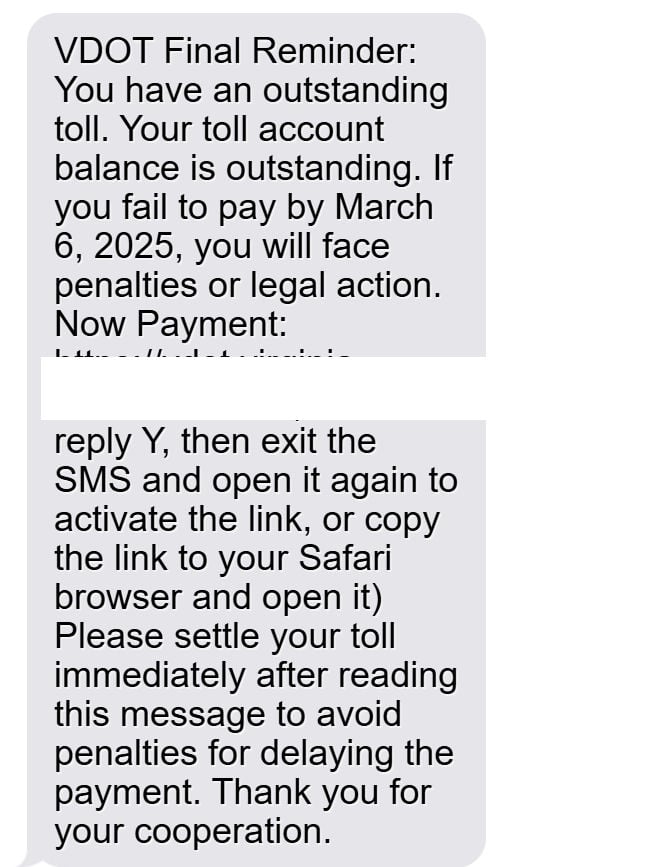
Task: Click the white redacted box over link
Action: [x=263, y=388]
